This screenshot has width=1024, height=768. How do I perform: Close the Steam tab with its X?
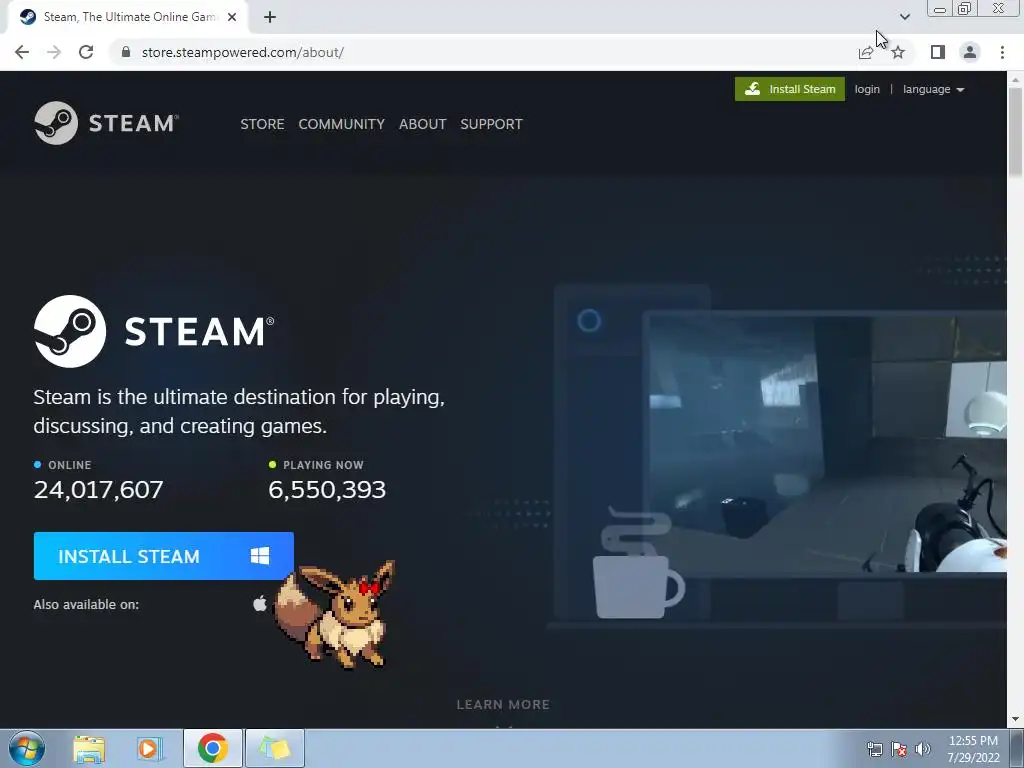pos(232,17)
